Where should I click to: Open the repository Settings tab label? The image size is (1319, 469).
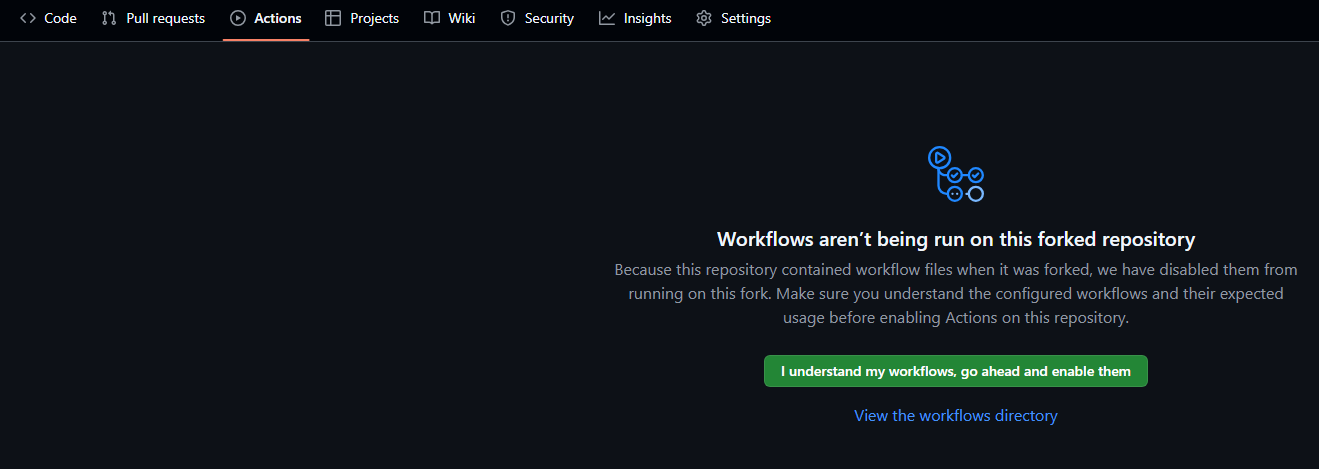click(745, 18)
